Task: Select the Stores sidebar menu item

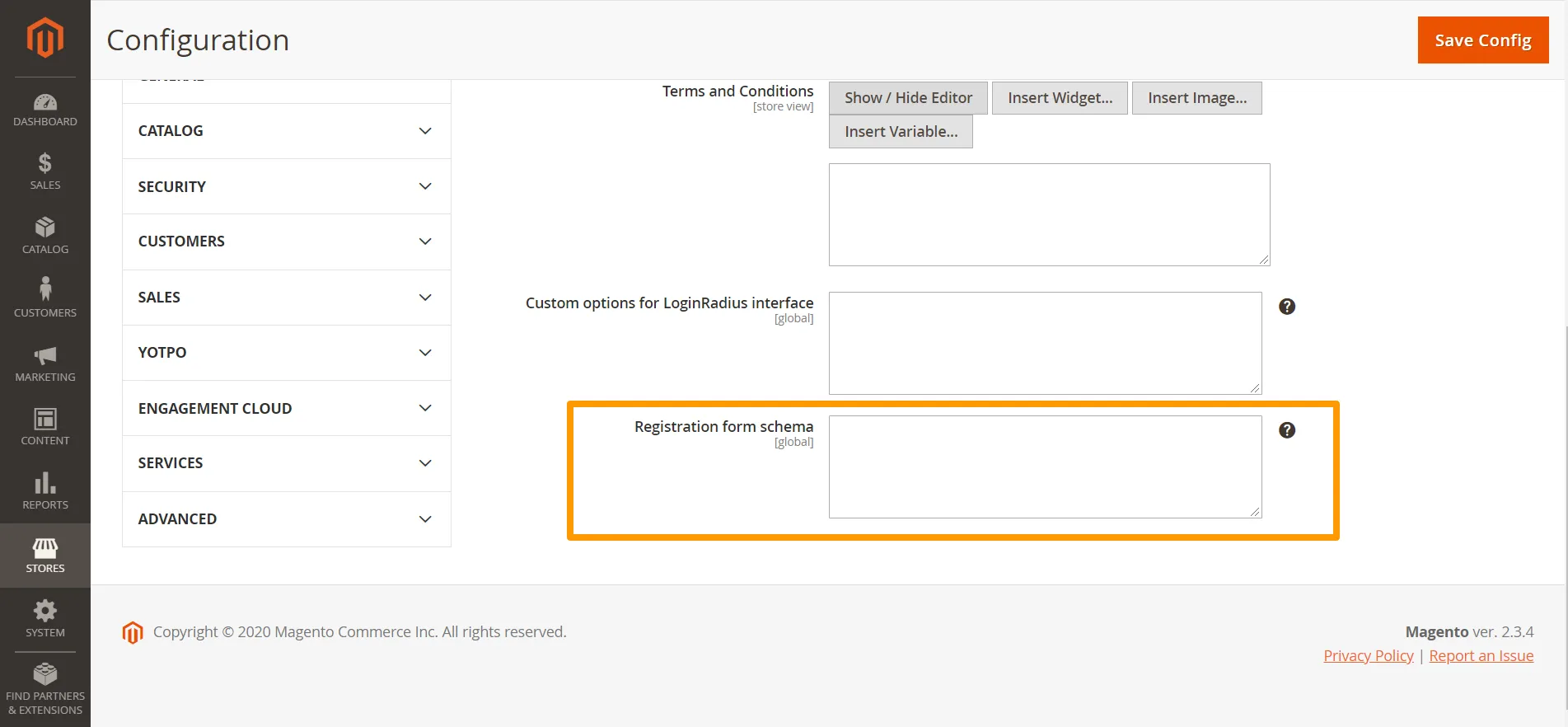Action: [x=44, y=556]
